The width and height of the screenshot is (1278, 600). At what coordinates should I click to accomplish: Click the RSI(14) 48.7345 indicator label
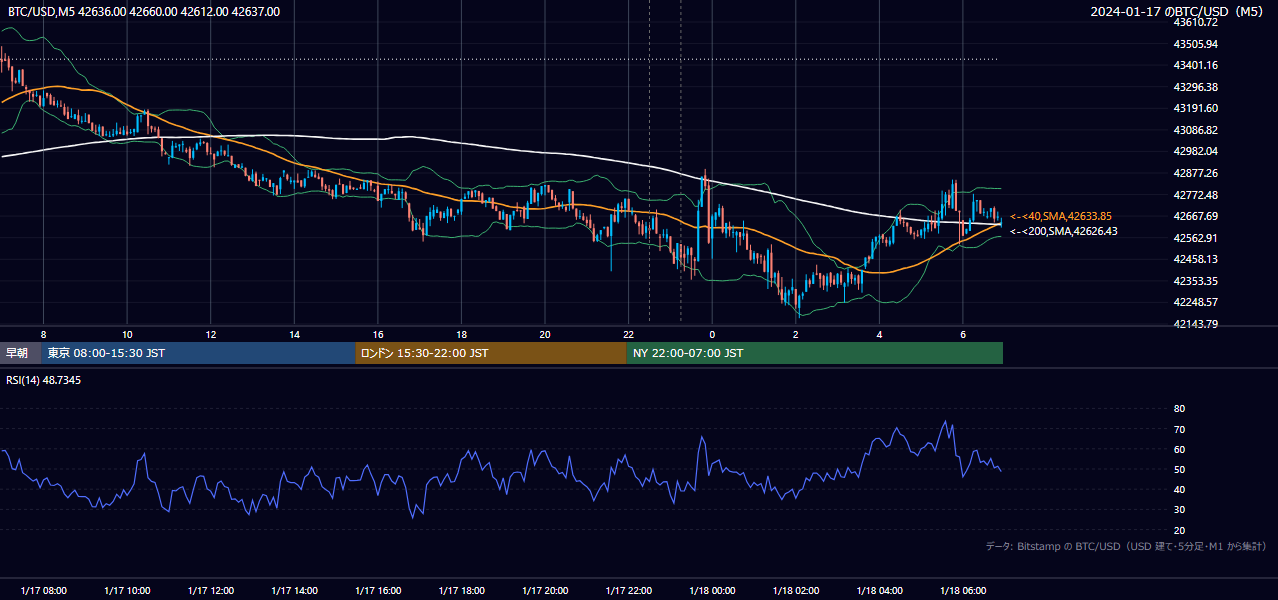click(44, 380)
